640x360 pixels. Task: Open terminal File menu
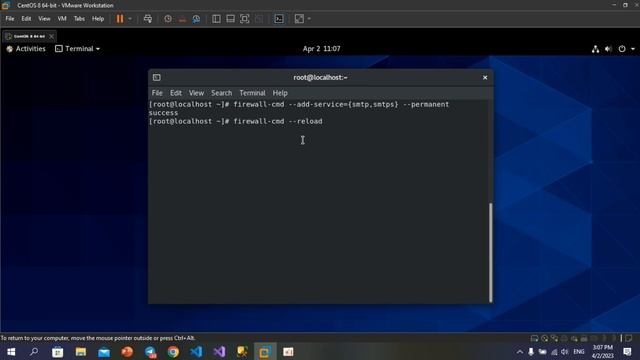pos(157,93)
